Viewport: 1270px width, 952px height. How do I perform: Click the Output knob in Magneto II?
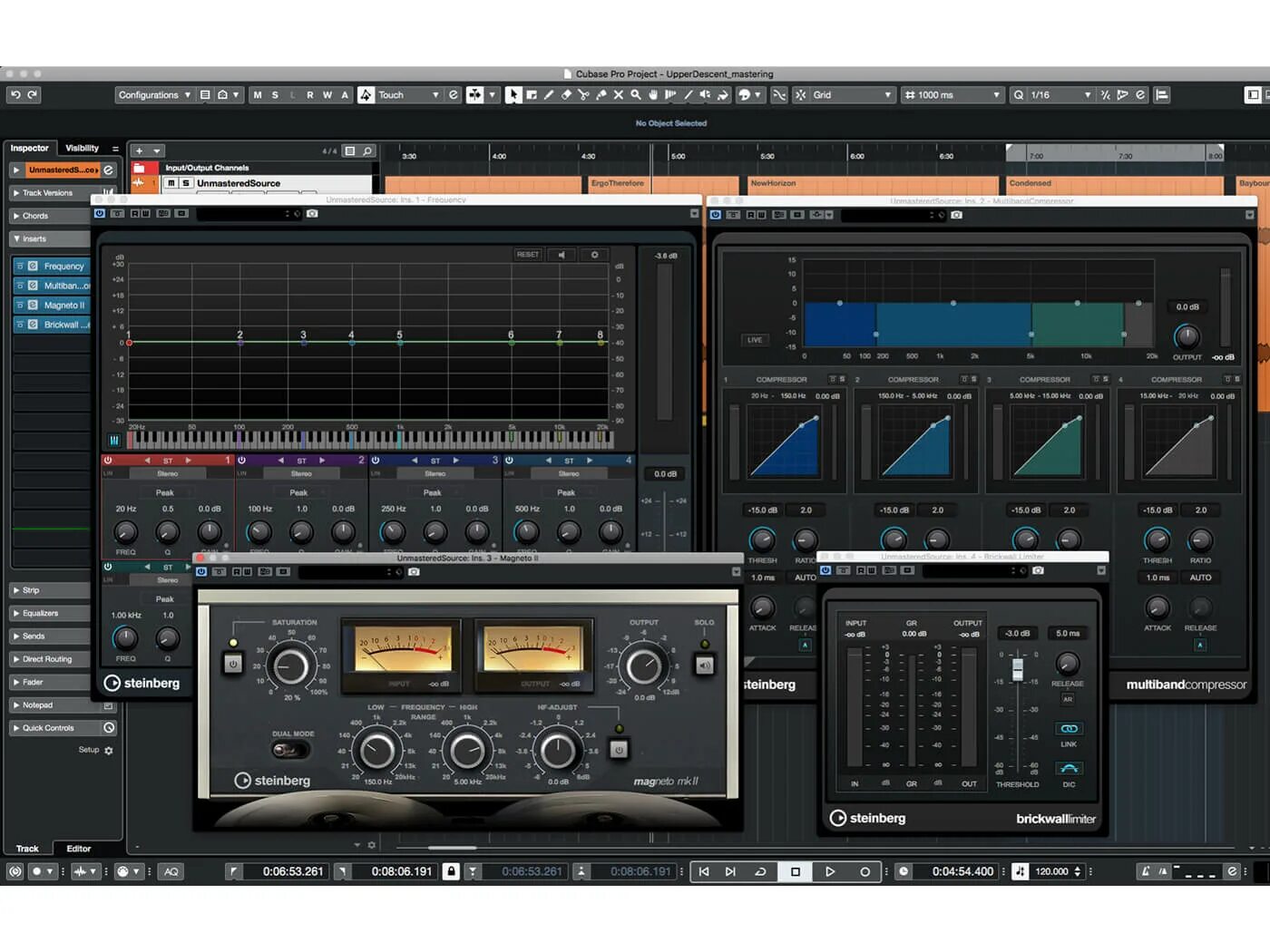[x=643, y=666]
